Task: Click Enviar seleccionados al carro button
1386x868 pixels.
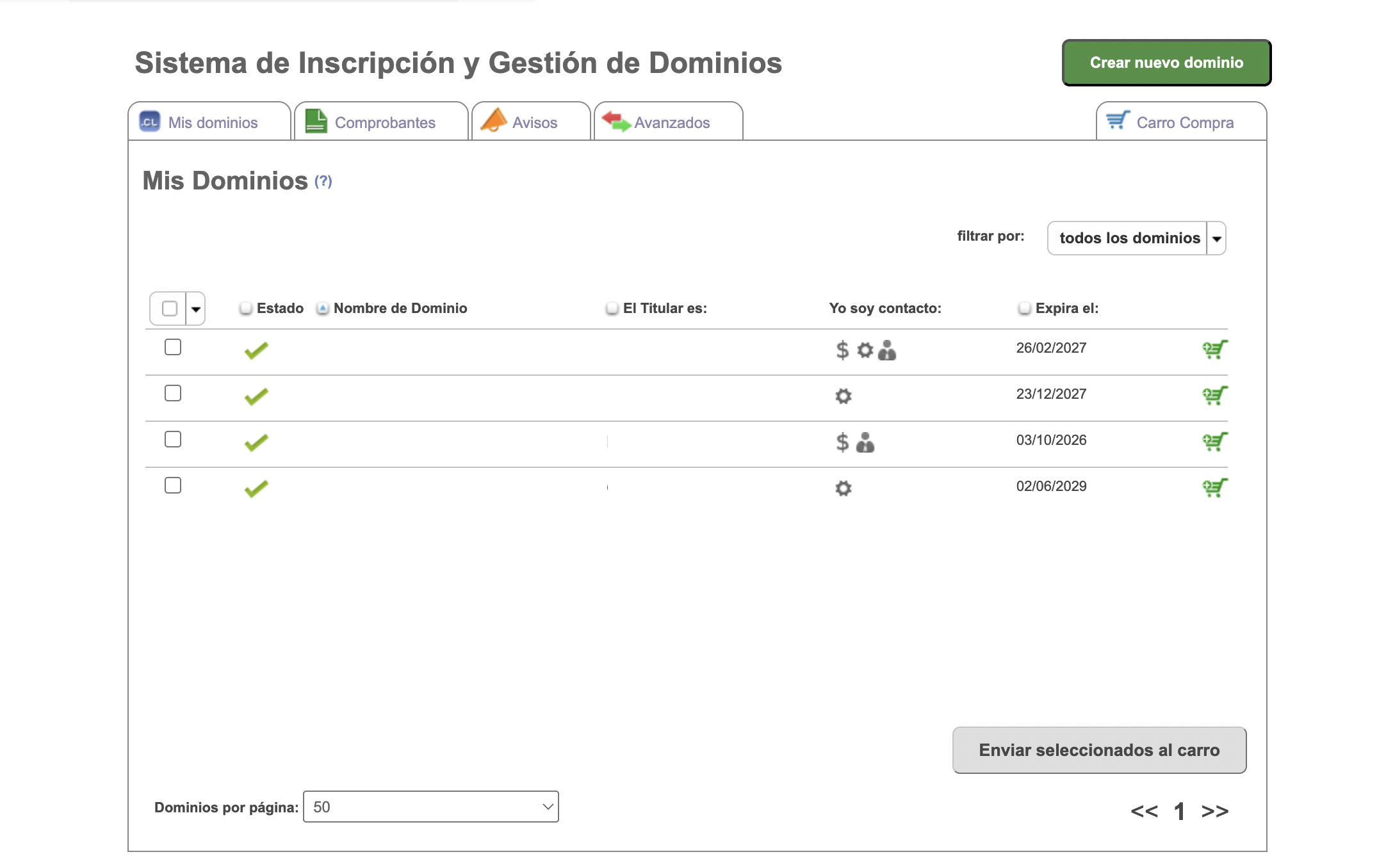Action: coord(1099,750)
